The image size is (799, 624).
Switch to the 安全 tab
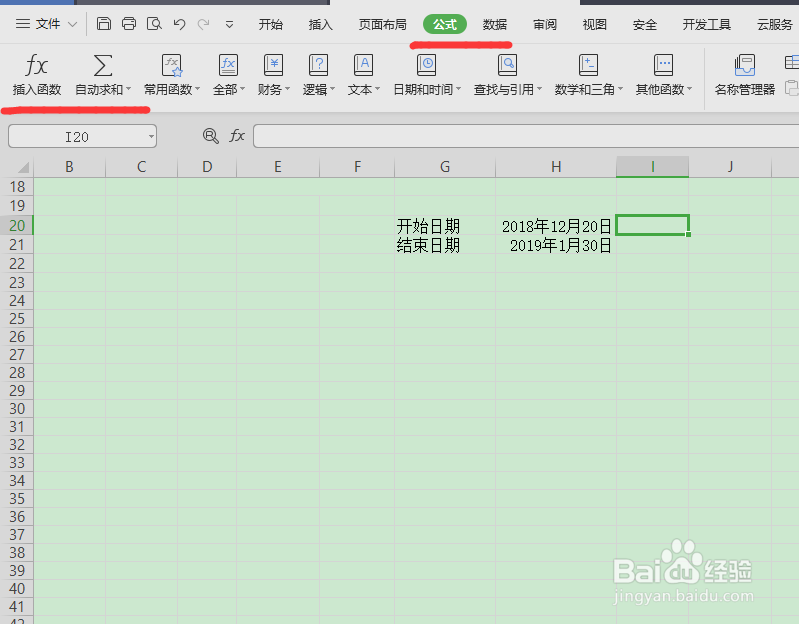click(x=645, y=24)
